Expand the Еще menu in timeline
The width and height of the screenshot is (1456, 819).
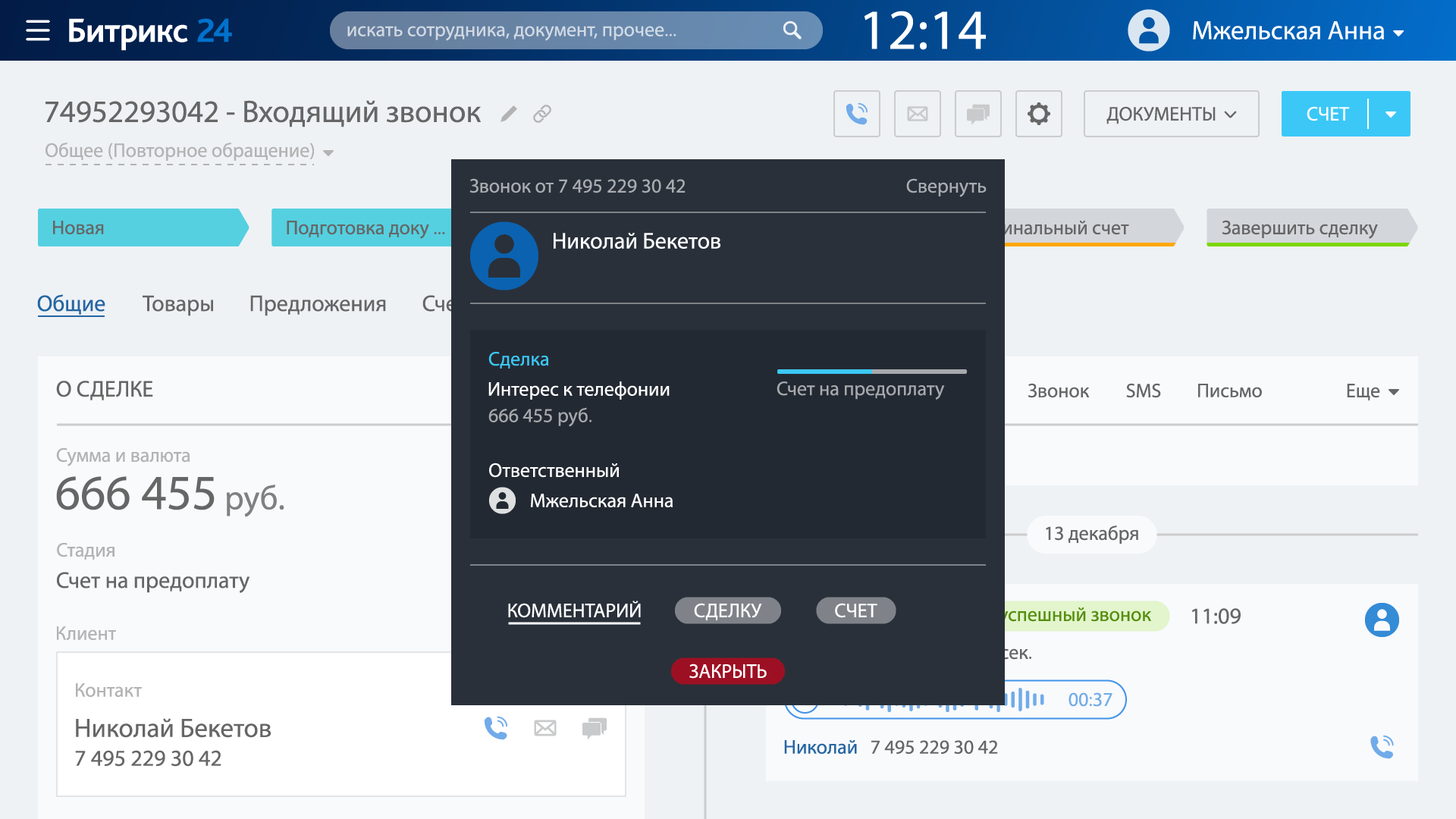point(1371,391)
